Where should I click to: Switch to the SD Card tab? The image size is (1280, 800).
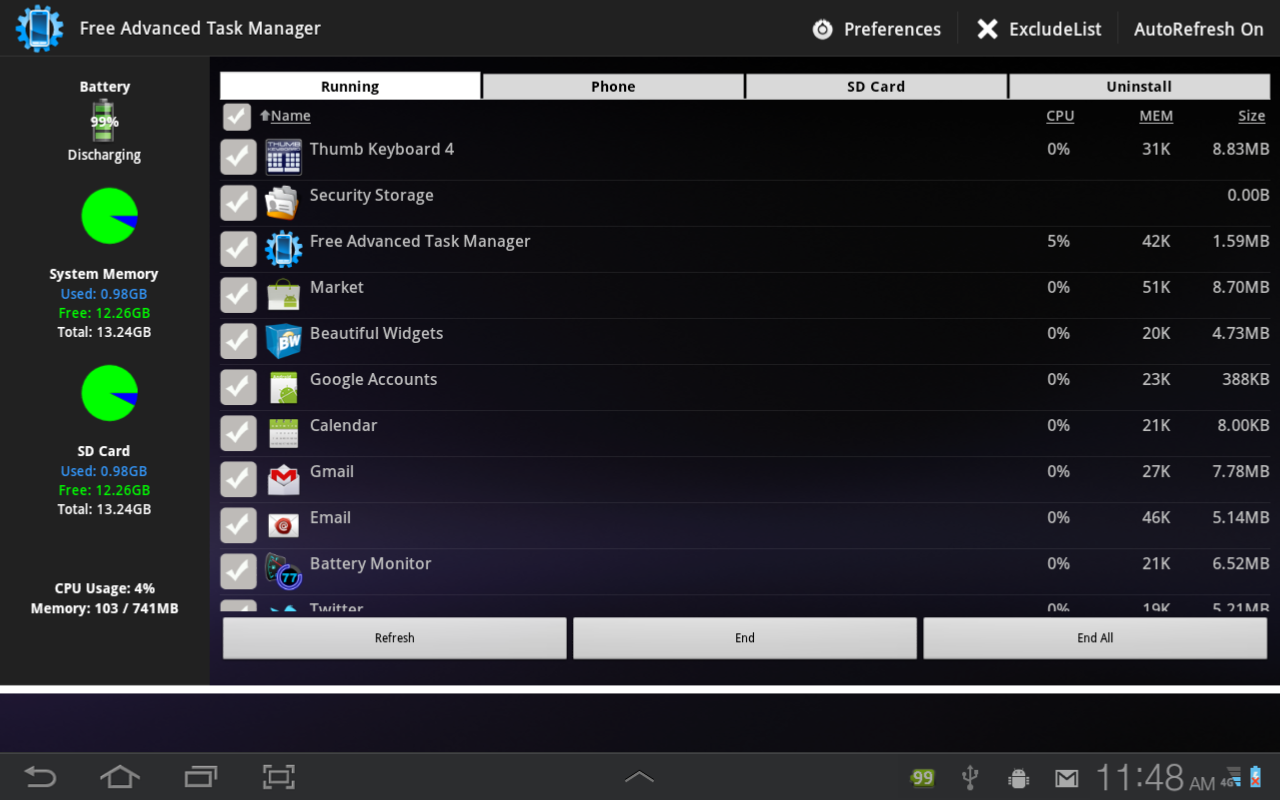pyautogui.click(x=876, y=86)
